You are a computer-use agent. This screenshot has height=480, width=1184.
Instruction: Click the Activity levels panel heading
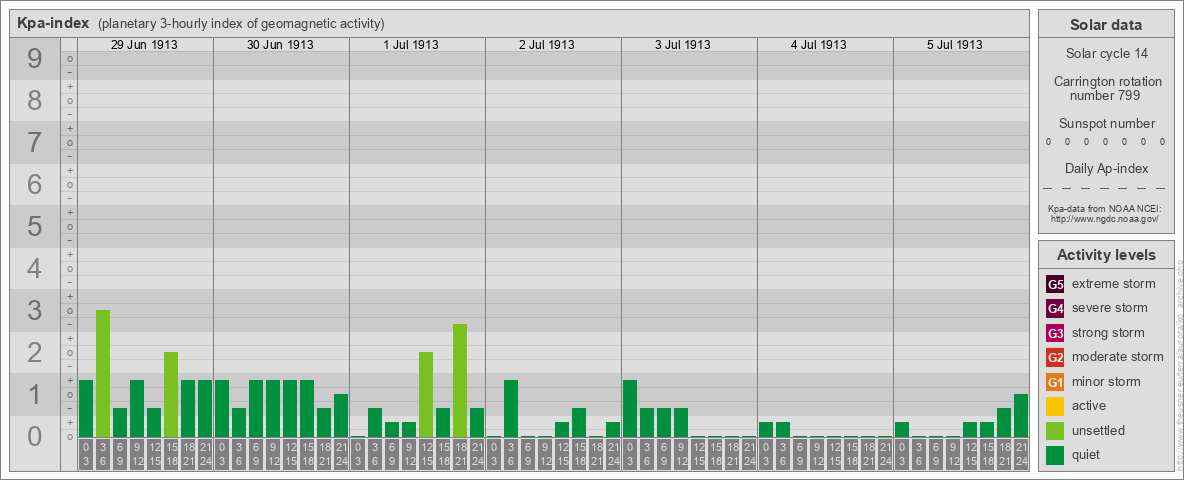[1106, 255]
